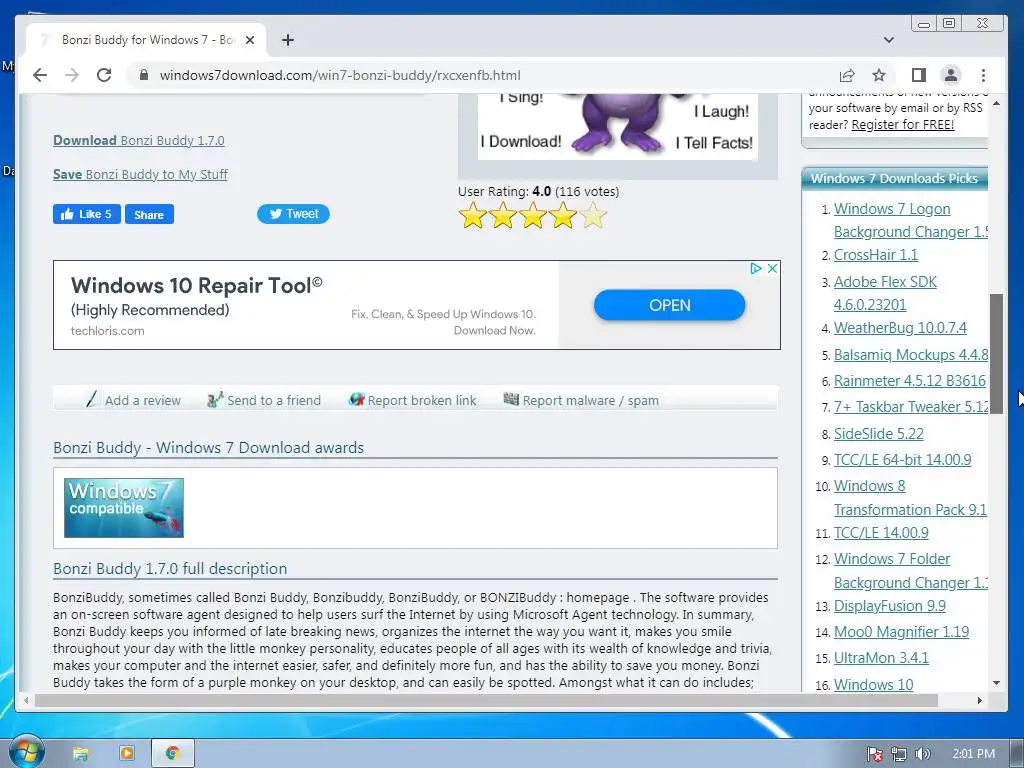Image resolution: width=1024 pixels, height=768 pixels.
Task: Click the 2:01 PM clock
Action: pyautogui.click(x=973, y=754)
